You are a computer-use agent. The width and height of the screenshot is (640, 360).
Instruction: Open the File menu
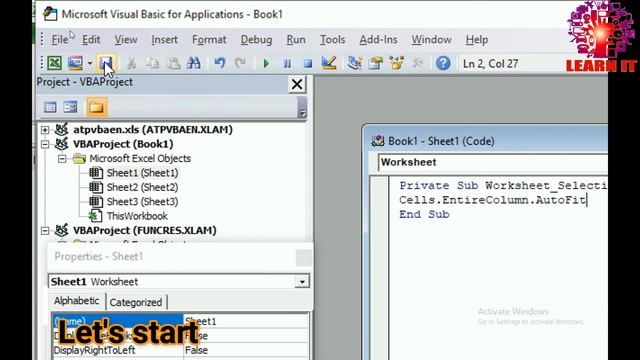coord(60,40)
